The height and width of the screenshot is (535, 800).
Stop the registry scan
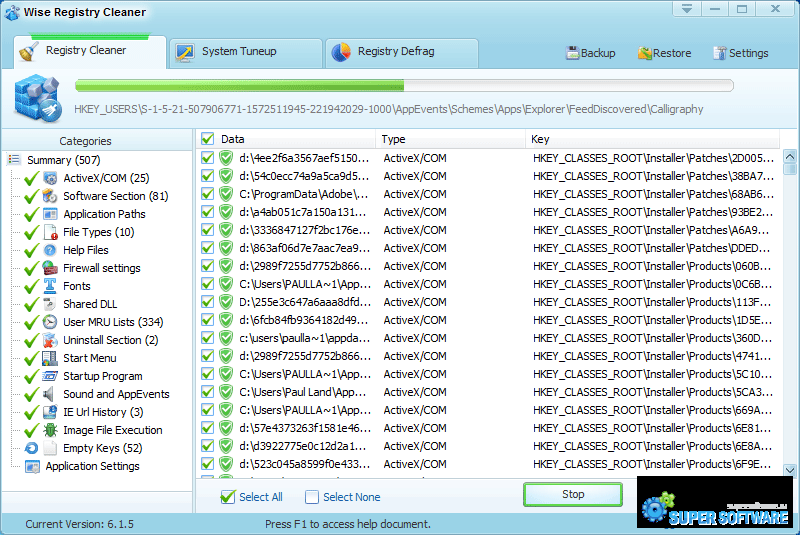(x=572, y=494)
